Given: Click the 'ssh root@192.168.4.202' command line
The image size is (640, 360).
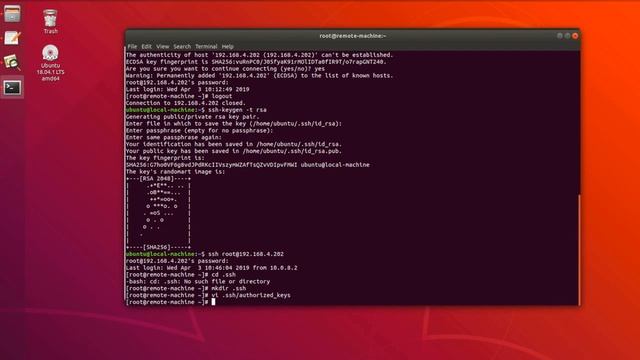Looking at the screenshot, I should click(x=204, y=254).
